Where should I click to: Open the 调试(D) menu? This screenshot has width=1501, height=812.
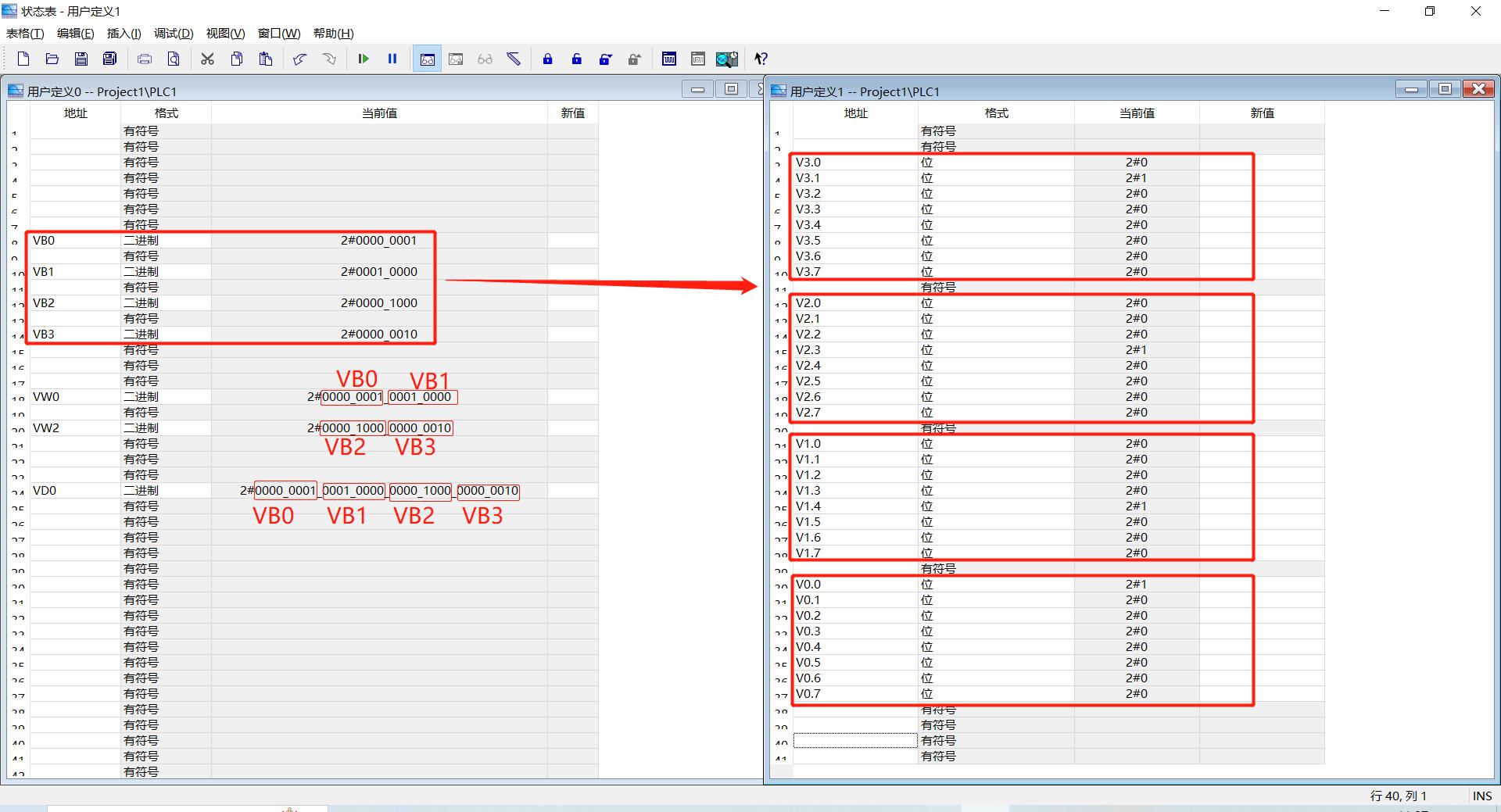pos(174,33)
